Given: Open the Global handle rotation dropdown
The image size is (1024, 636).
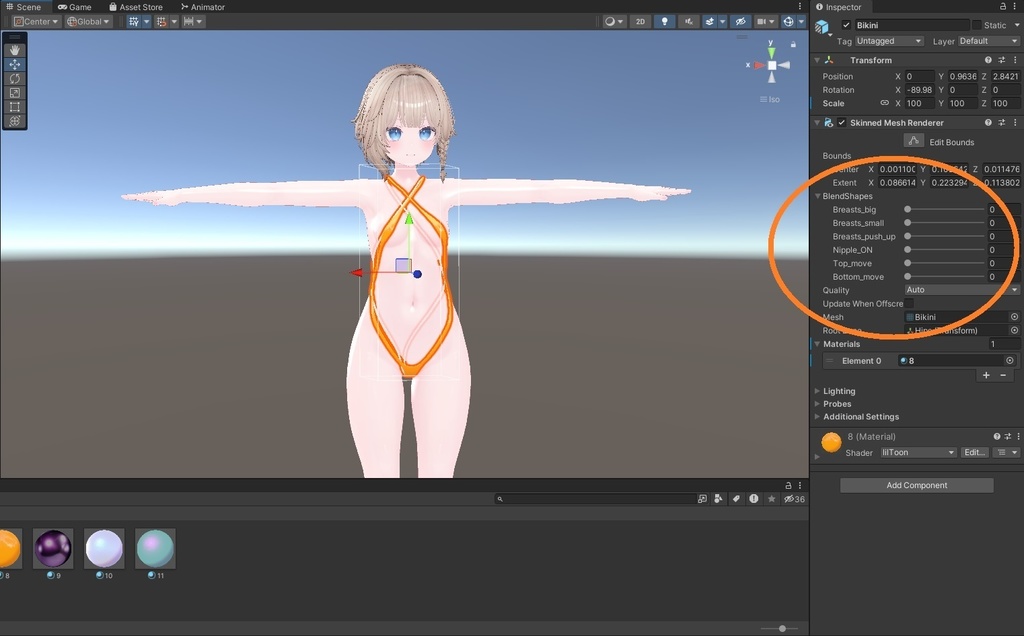Looking at the screenshot, I should pyautogui.click(x=89, y=22).
